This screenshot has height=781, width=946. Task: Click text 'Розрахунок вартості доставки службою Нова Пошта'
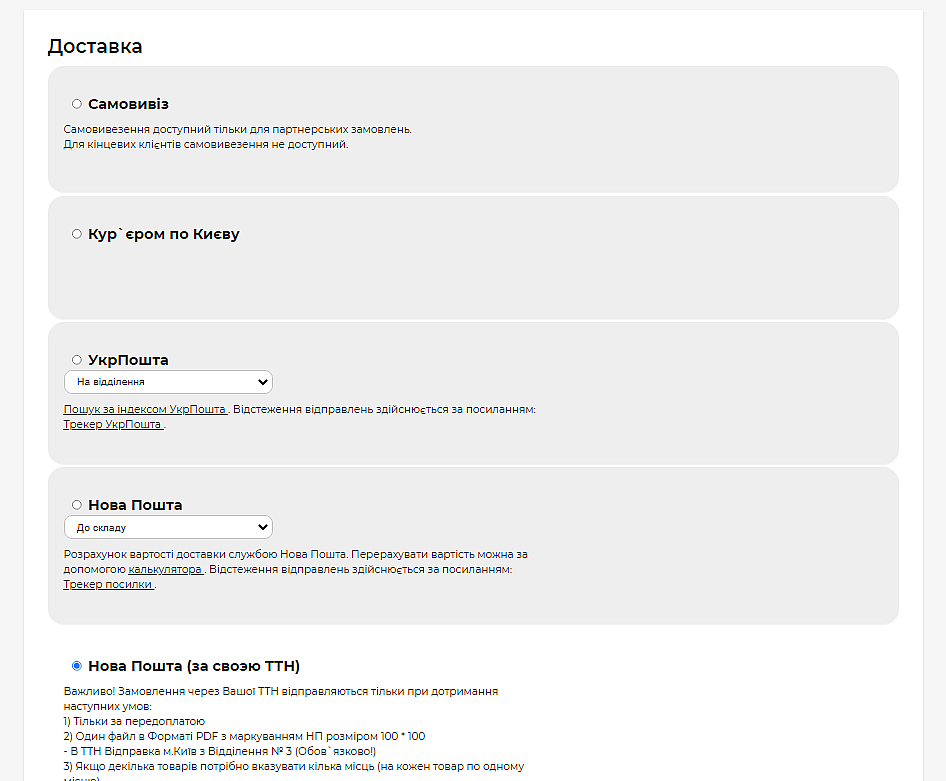206,554
